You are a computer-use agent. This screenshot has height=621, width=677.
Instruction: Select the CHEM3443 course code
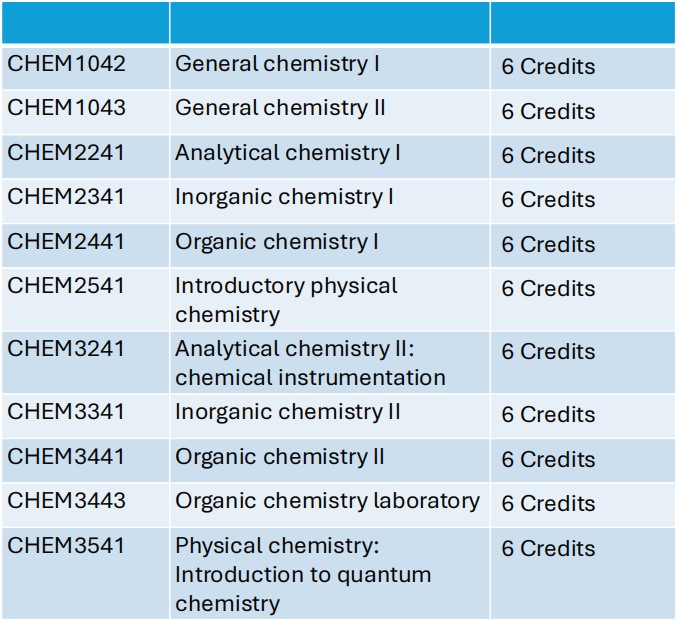(x=67, y=501)
